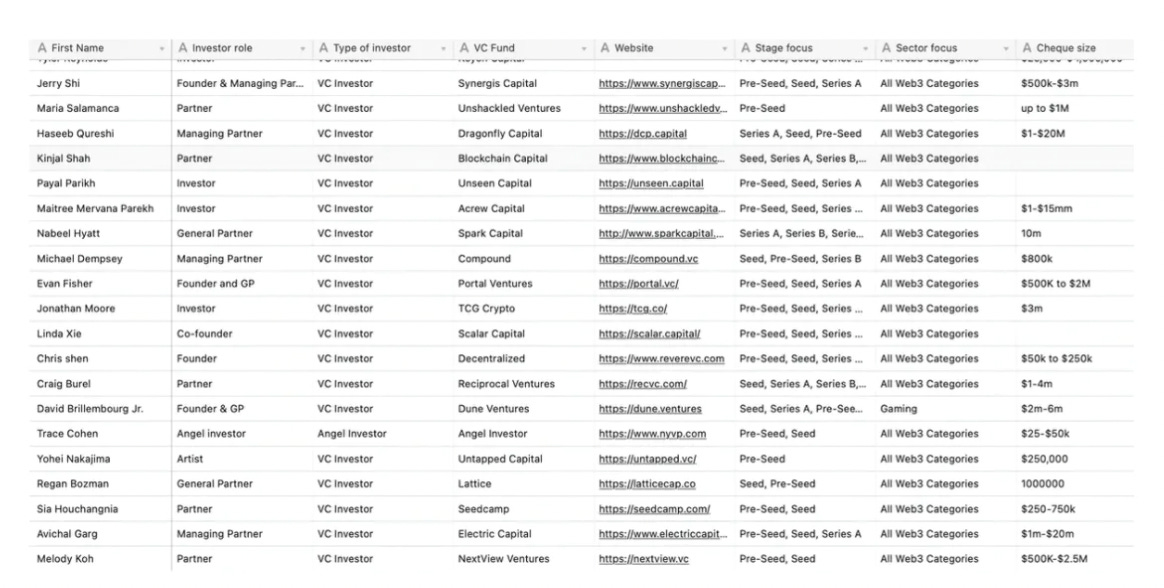Select the Payal Parikh name cell
The height and width of the screenshot is (588, 1164).
point(101,183)
